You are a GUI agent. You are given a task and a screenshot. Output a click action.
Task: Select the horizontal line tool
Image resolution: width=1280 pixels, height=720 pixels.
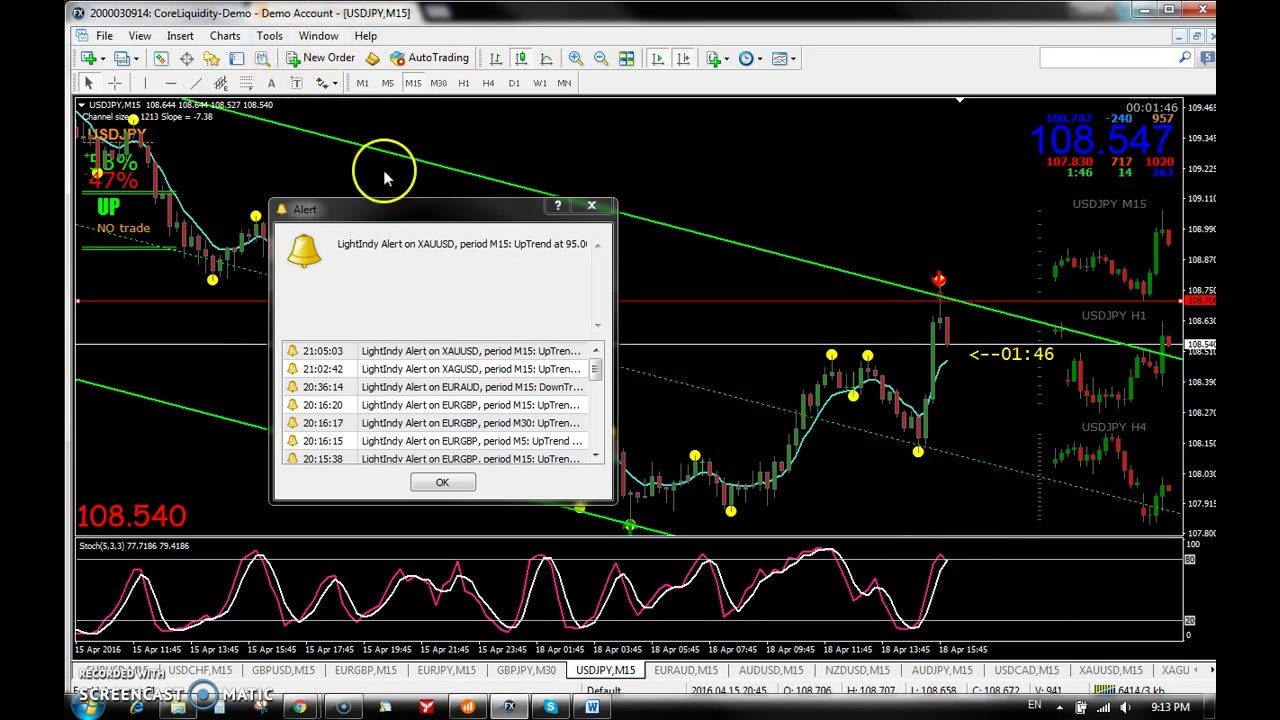click(x=170, y=83)
